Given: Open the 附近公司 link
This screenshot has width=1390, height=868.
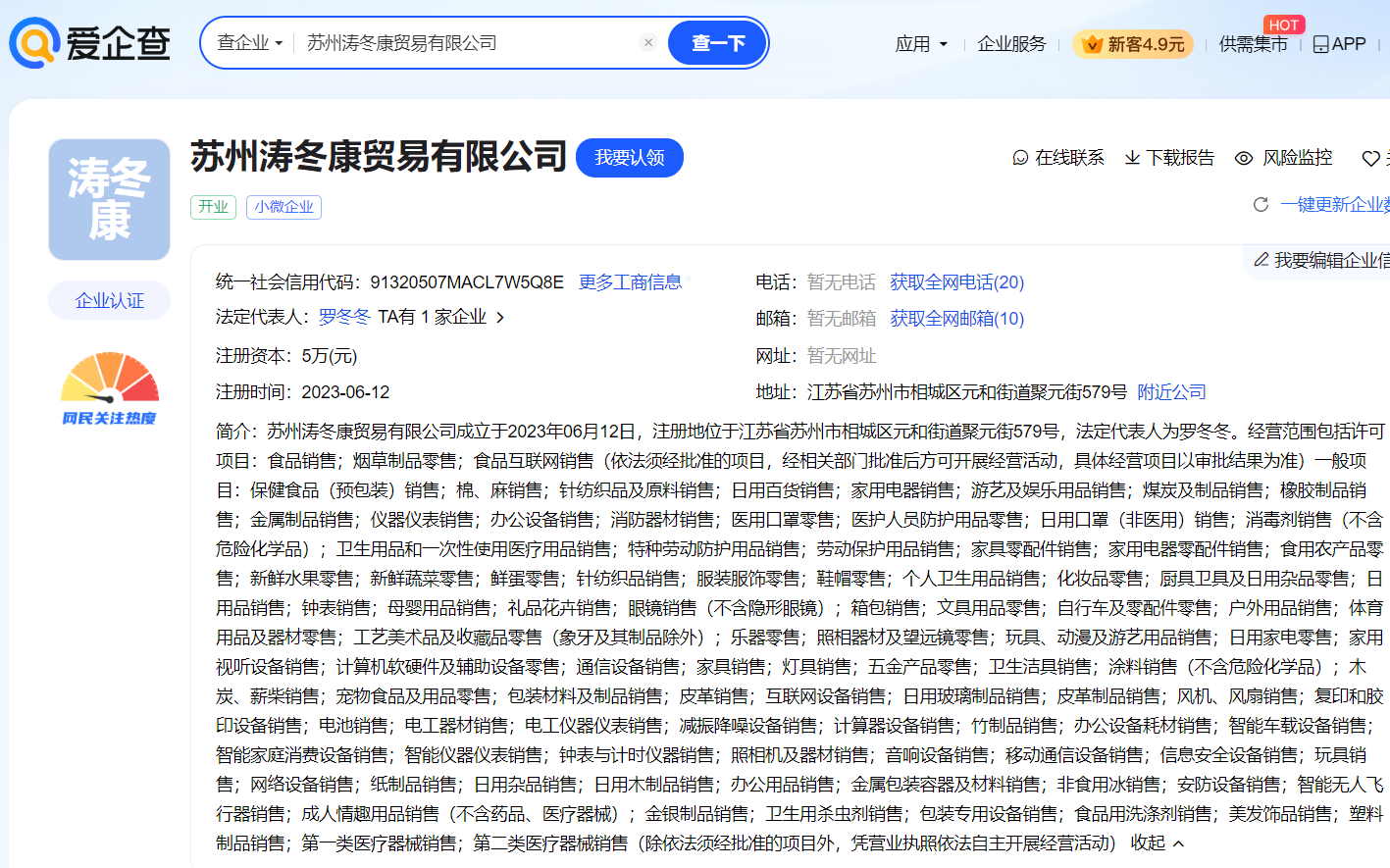Looking at the screenshot, I should [1171, 392].
